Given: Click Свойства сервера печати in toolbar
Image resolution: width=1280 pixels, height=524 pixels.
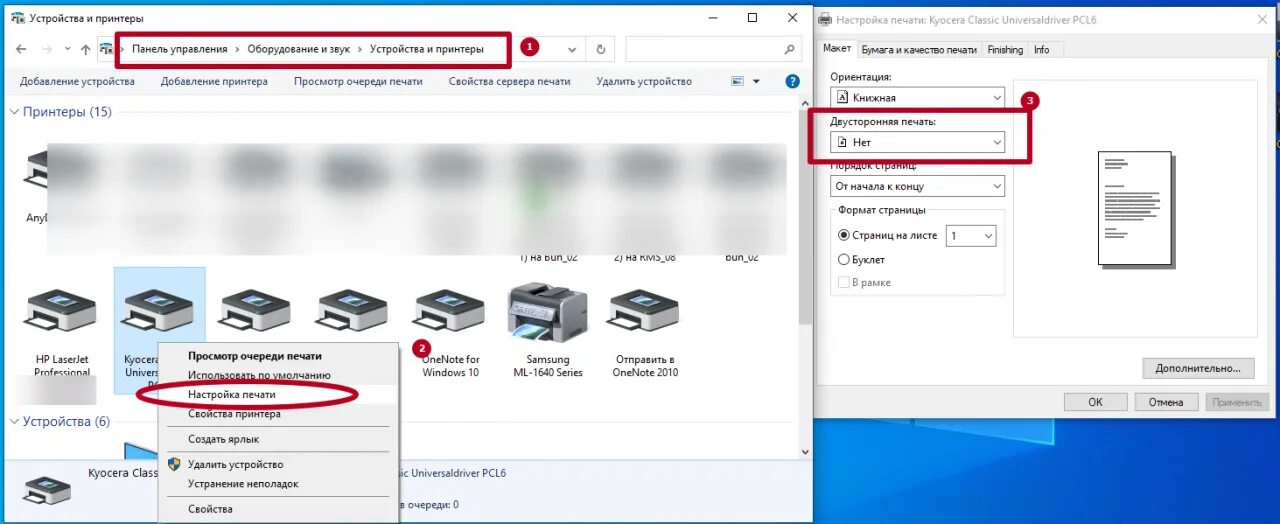Looking at the screenshot, I should (x=509, y=82).
